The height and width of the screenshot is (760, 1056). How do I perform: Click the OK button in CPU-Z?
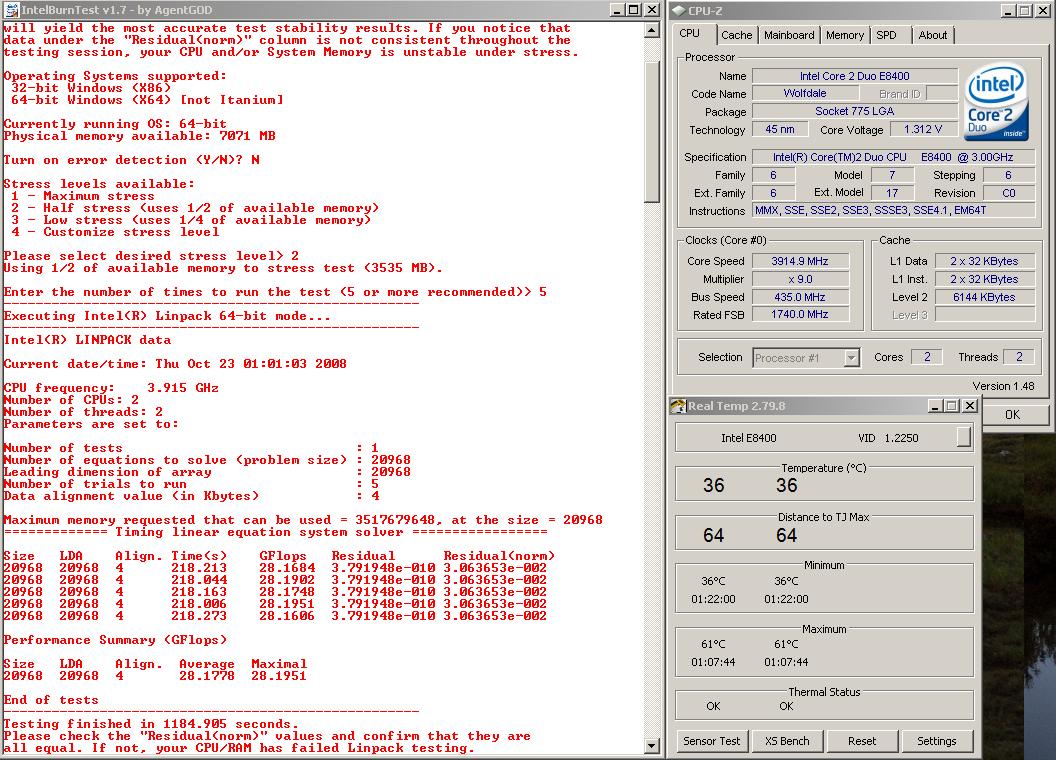(1012, 414)
